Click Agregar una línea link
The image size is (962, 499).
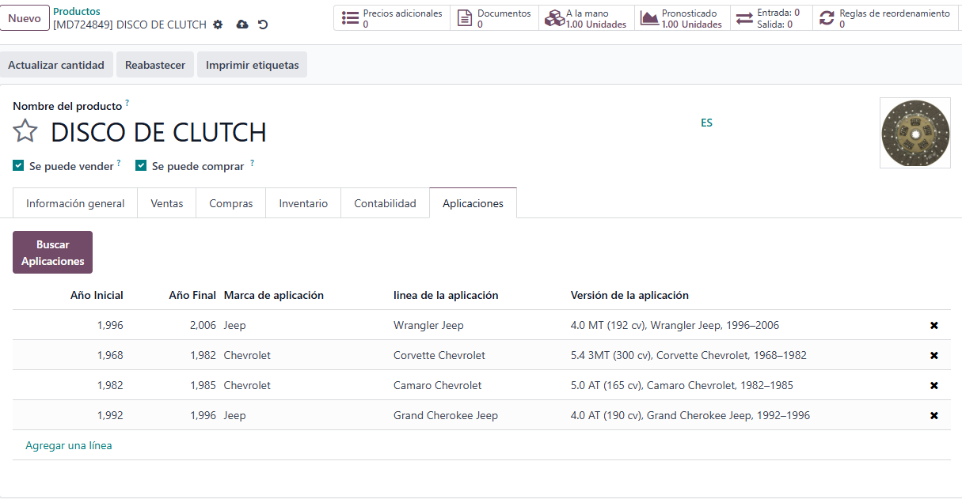coord(69,446)
